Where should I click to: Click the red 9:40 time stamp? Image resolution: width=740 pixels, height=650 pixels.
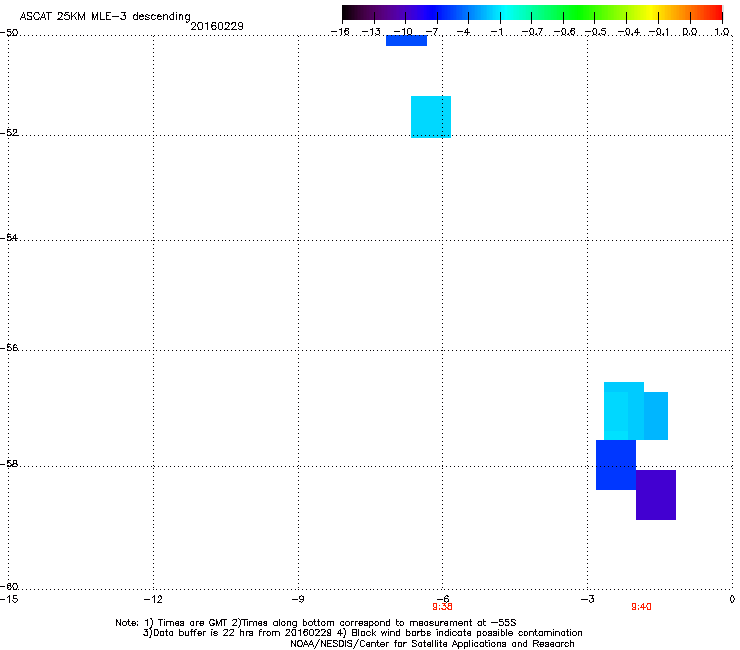pos(641,607)
